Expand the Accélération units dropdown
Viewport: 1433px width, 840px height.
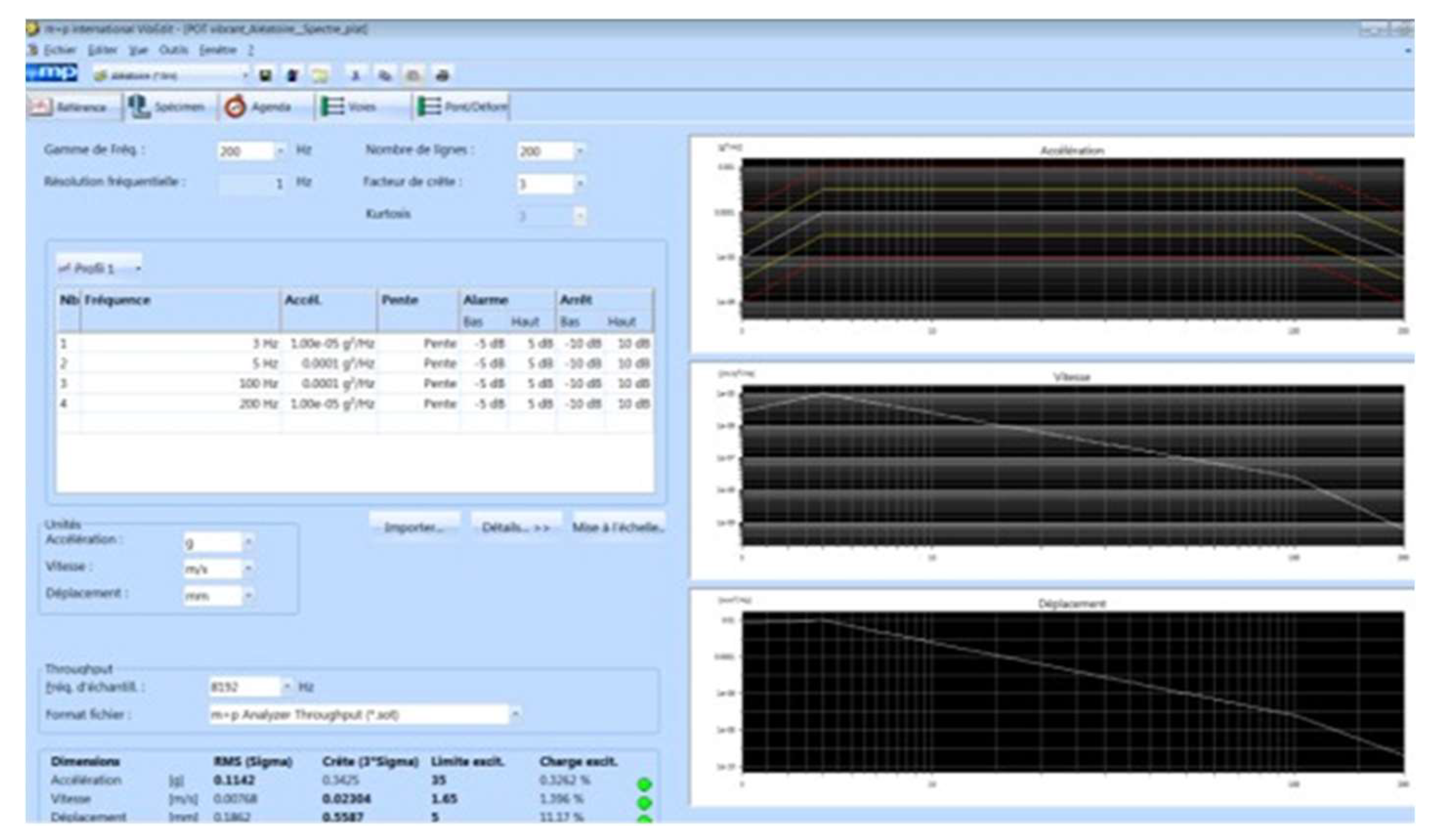248,542
